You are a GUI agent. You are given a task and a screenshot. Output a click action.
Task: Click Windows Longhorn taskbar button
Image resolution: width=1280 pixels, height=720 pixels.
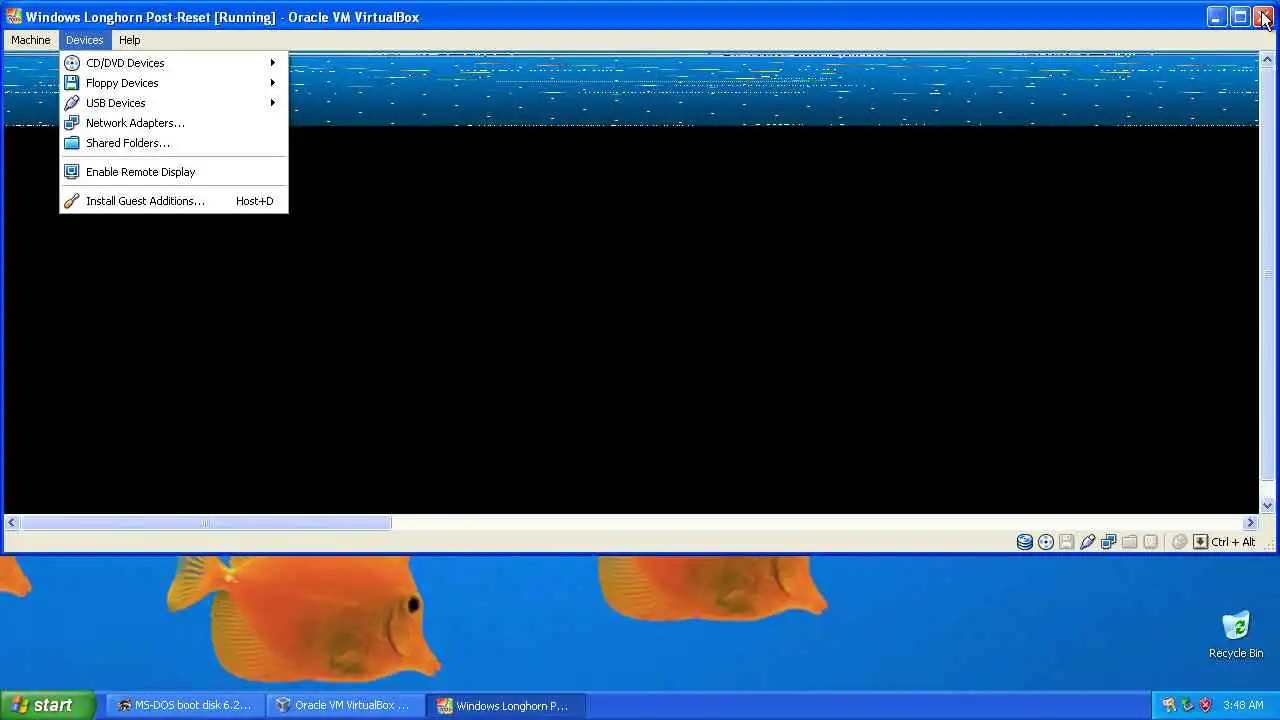coord(505,705)
